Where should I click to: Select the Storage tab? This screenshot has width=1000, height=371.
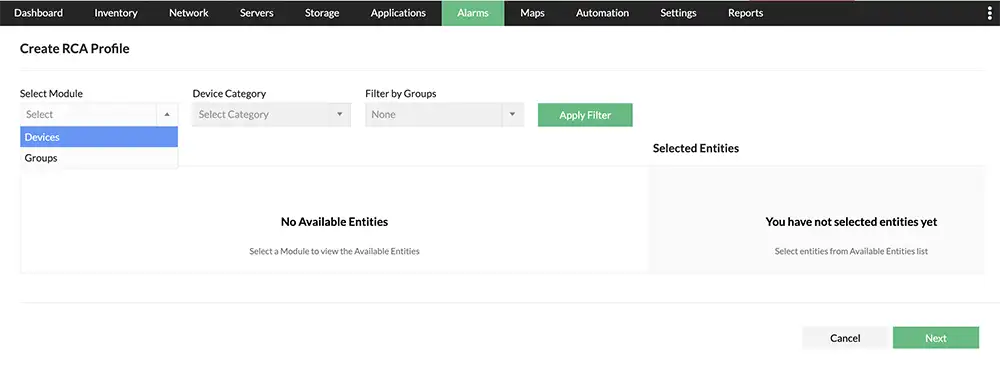click(322, 13)
